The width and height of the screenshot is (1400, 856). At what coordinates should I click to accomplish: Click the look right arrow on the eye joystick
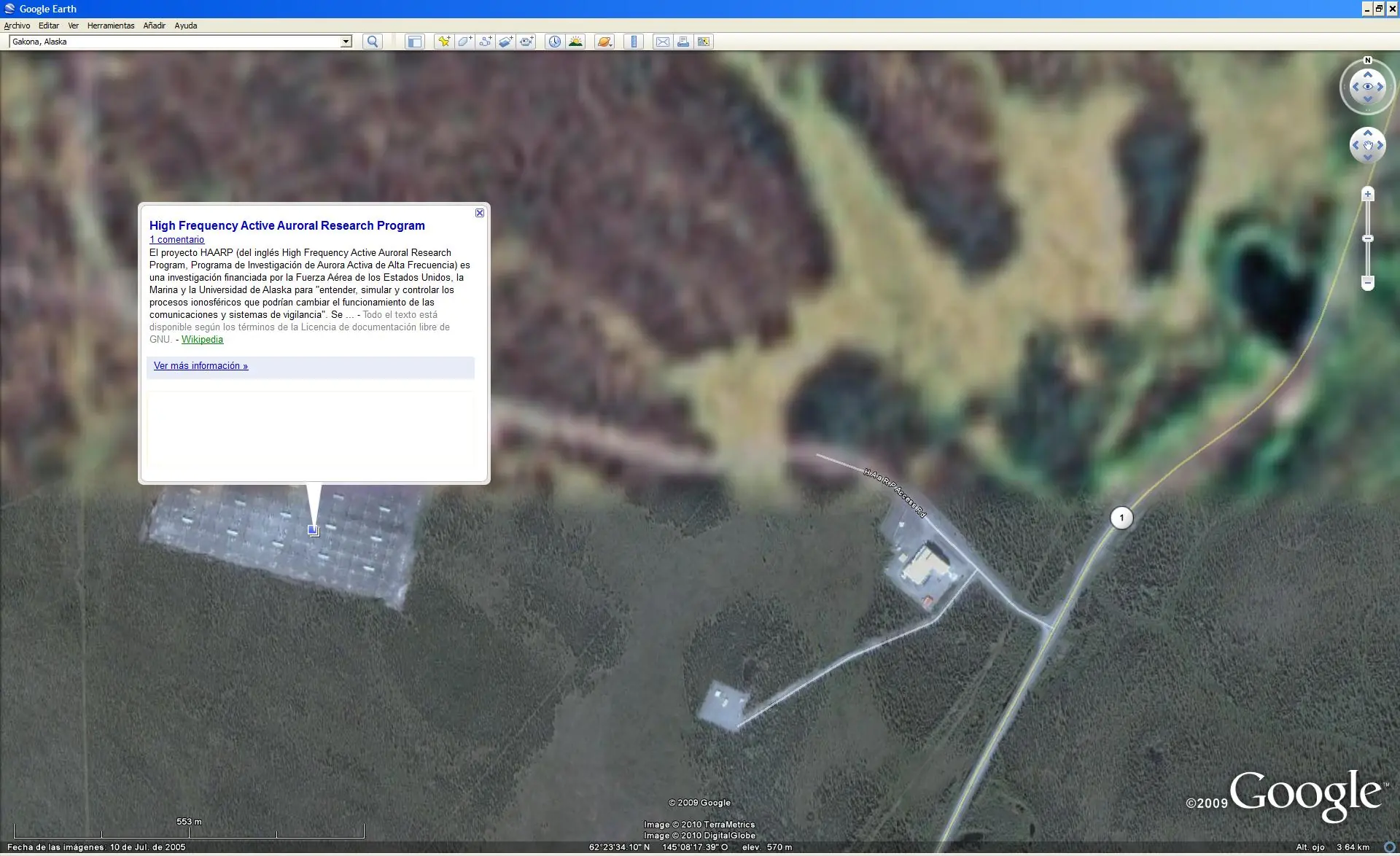[x=1380, y=87]
